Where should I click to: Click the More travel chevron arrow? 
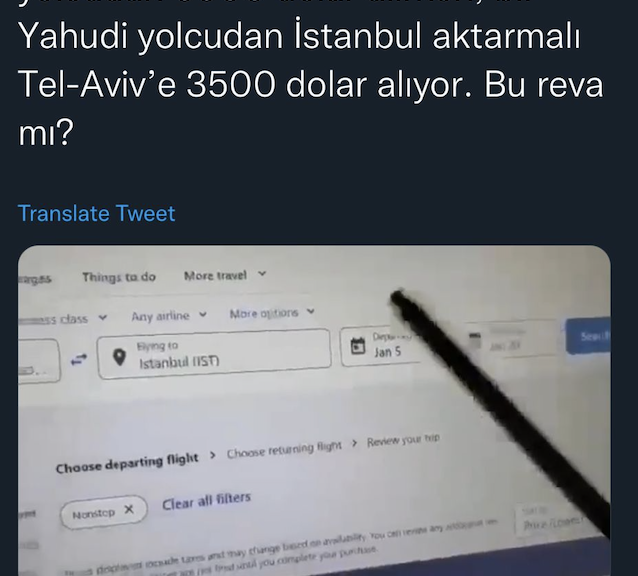pyautogui.click(x=262, y=274)
